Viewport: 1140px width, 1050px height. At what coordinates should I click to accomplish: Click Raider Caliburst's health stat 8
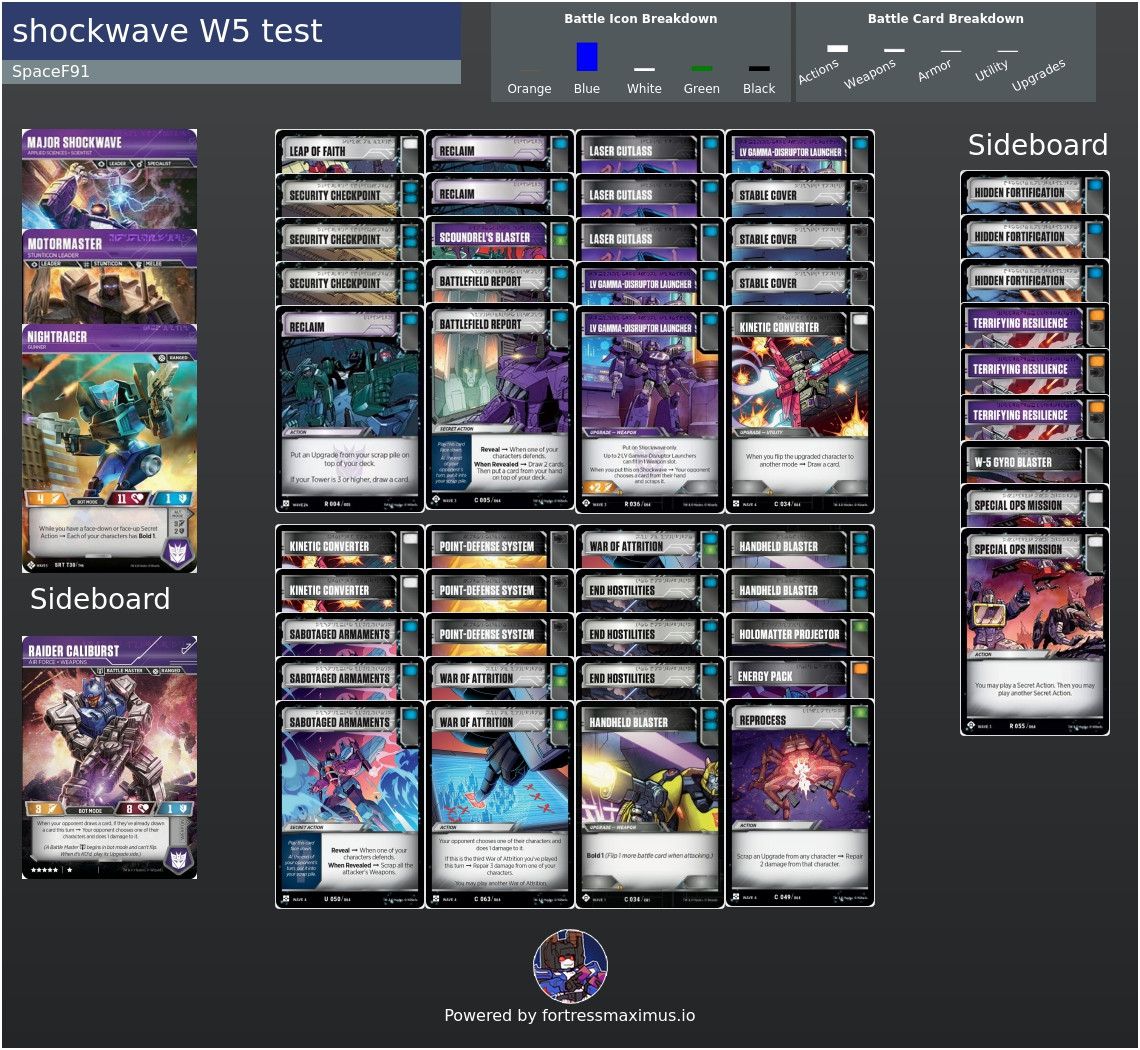coord(136,808)
